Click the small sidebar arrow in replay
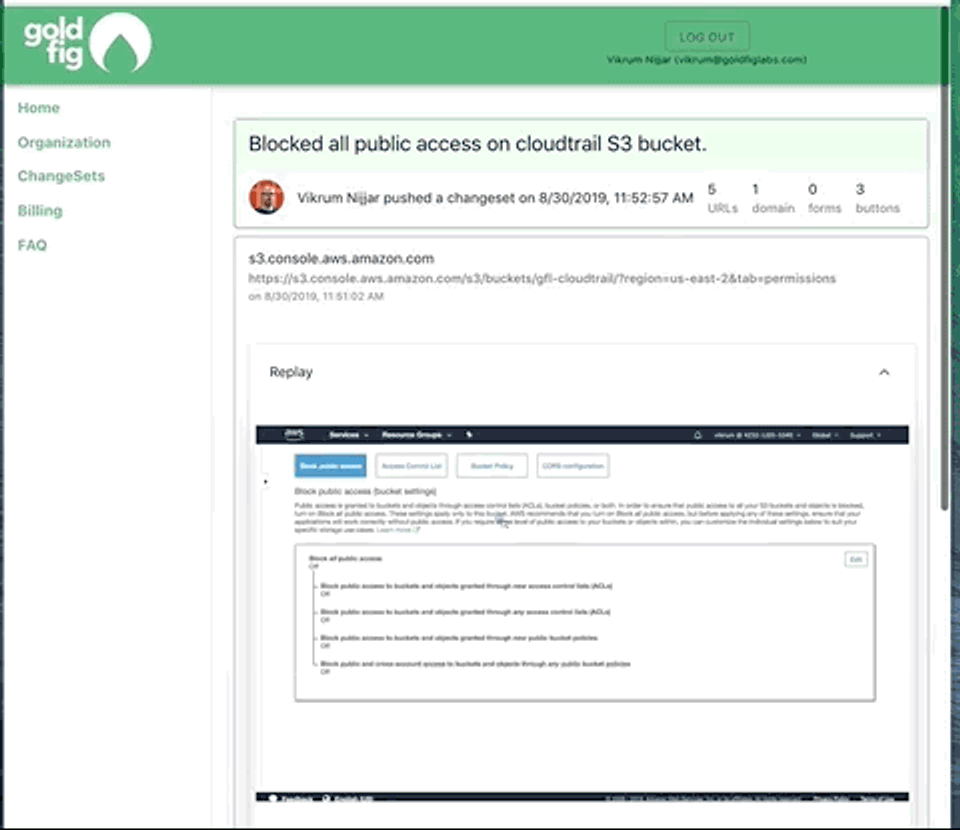The image size is (960, 830). [x=265, y=482]
